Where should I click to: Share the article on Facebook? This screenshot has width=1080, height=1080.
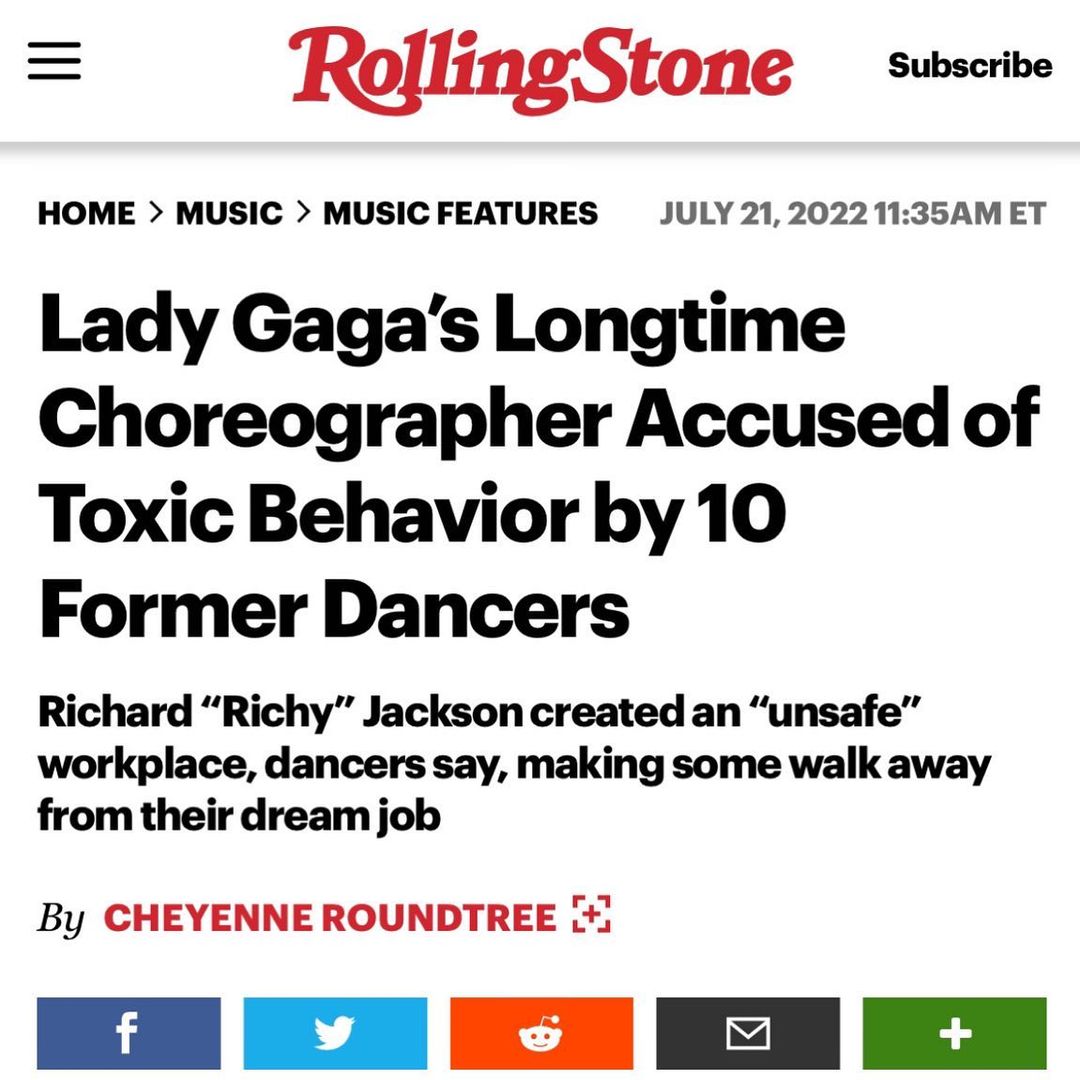(128, 1033)
